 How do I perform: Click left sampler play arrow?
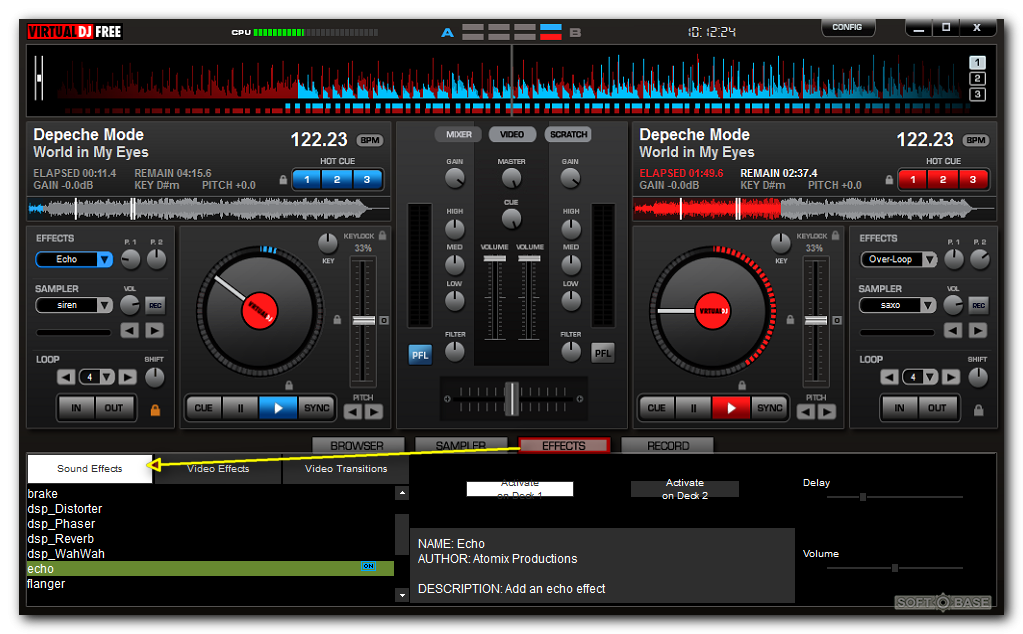tap(155, 331)
